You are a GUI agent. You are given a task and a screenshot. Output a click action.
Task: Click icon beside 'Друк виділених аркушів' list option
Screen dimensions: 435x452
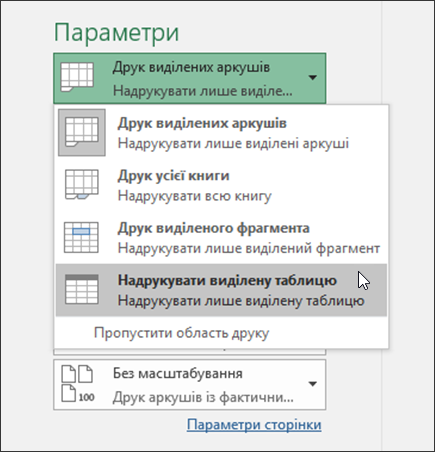82,132
